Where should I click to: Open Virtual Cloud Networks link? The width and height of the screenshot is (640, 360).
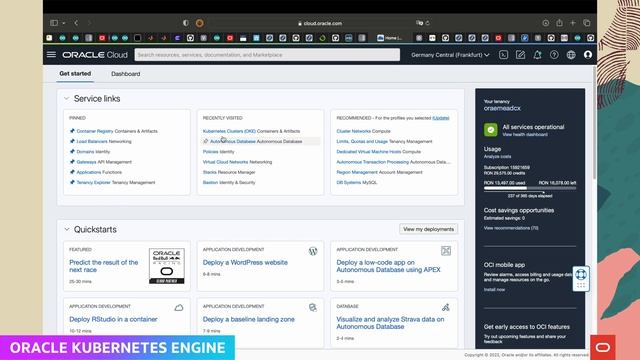[x=225, y=162]
